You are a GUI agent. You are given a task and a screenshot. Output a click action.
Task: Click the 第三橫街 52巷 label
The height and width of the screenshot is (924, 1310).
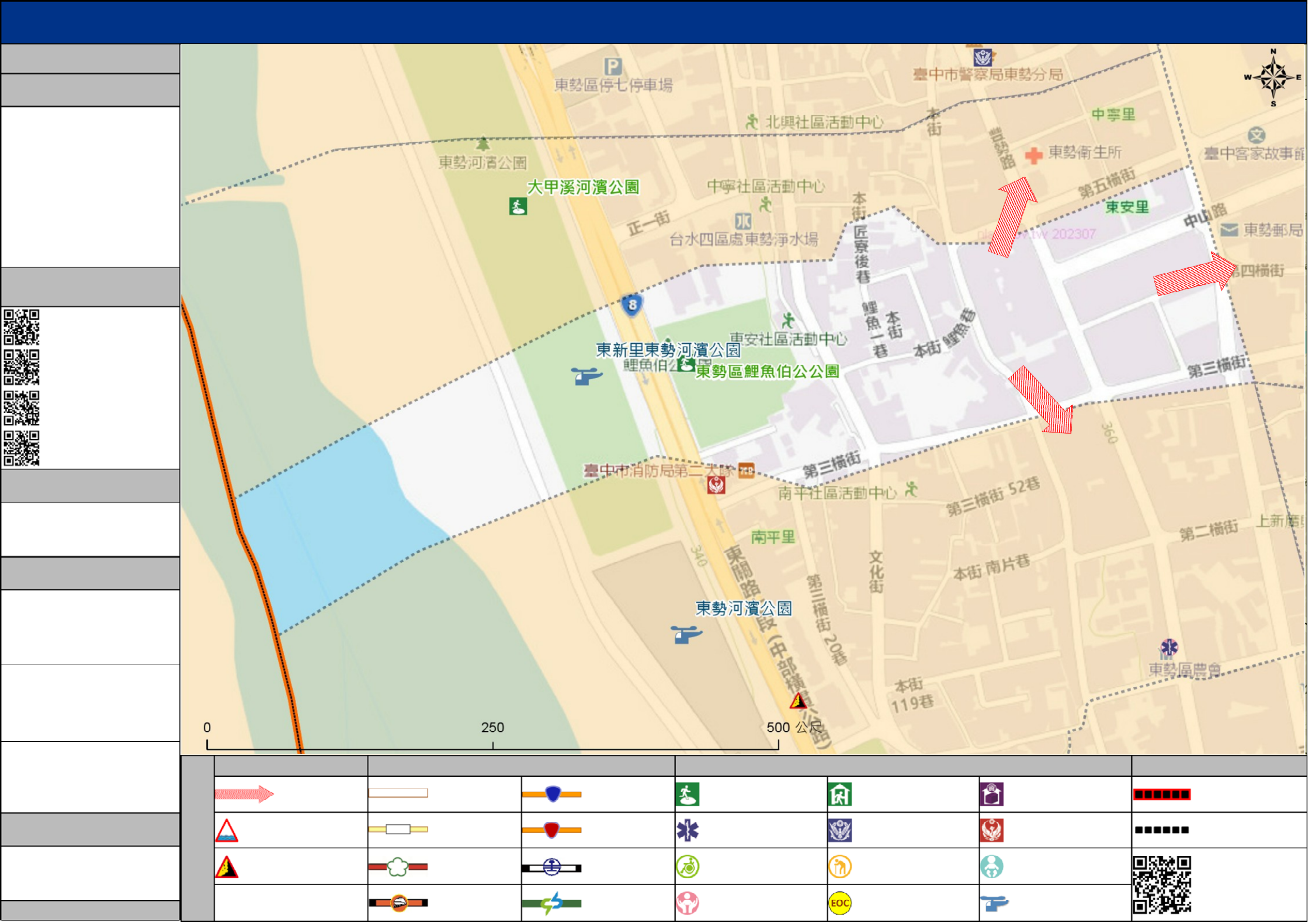[994, 496]
